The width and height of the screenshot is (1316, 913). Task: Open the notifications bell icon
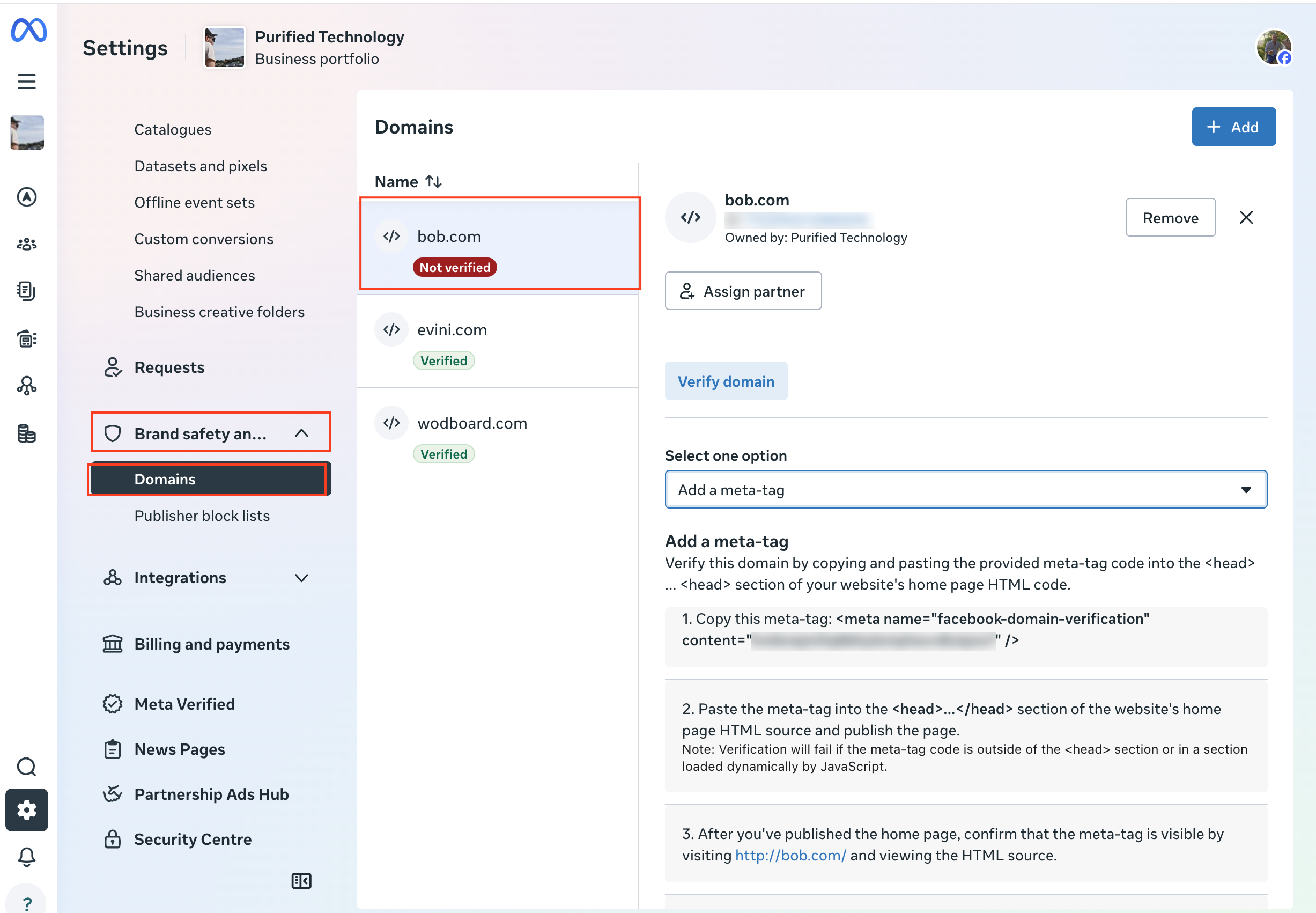27,857
